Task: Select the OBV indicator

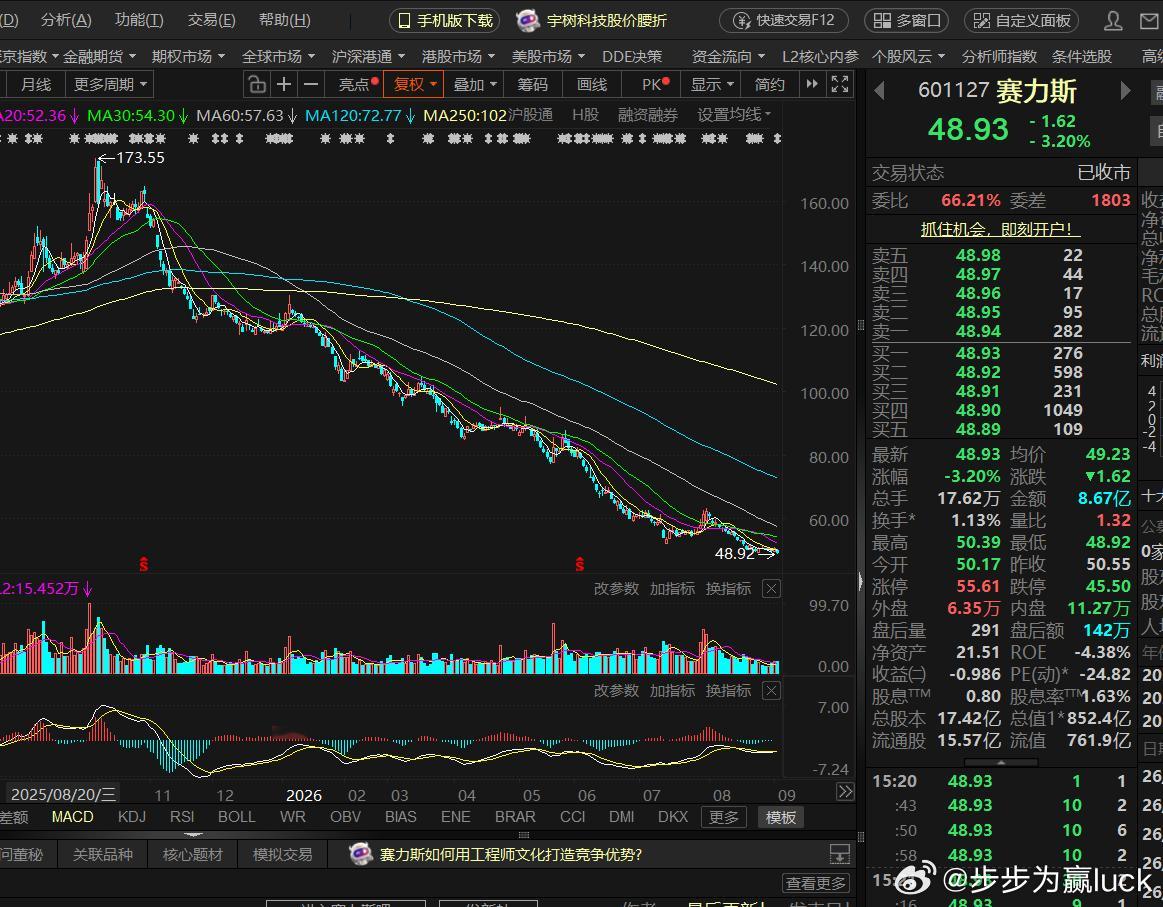Action: 346,817
